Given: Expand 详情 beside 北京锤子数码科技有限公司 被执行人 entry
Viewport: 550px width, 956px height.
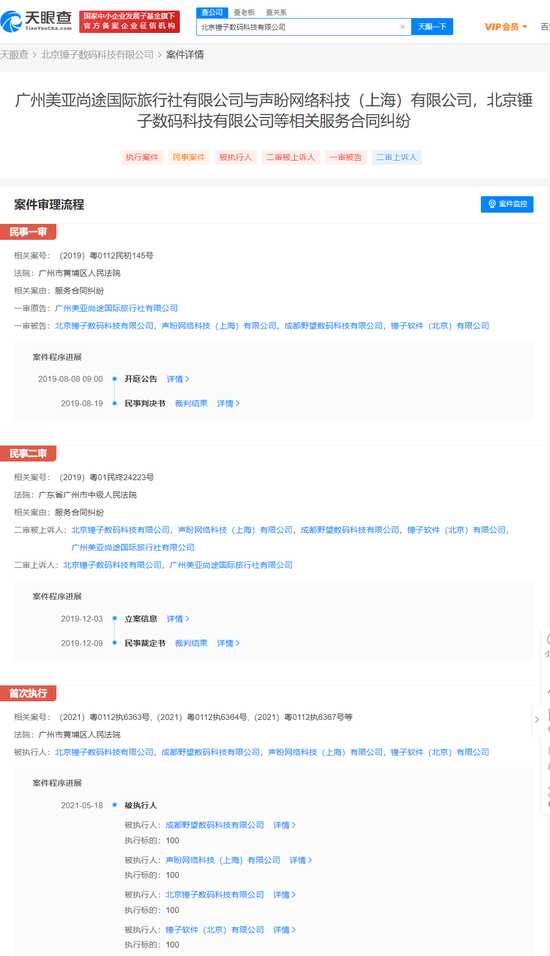Looking at the screenshot, I should (x=285, y=895).
